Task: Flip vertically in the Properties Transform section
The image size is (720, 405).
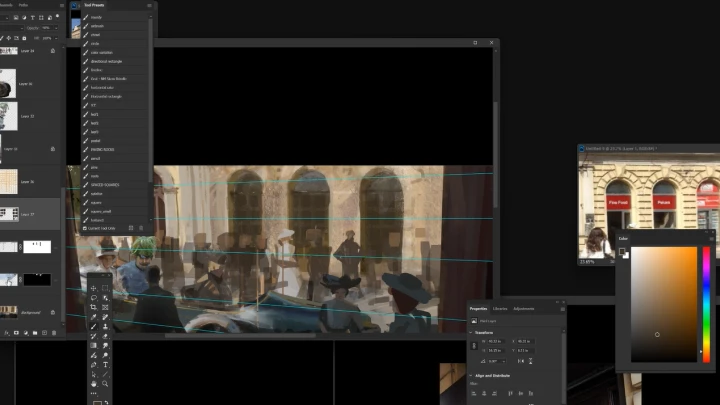Action: (x=530, y=361)
